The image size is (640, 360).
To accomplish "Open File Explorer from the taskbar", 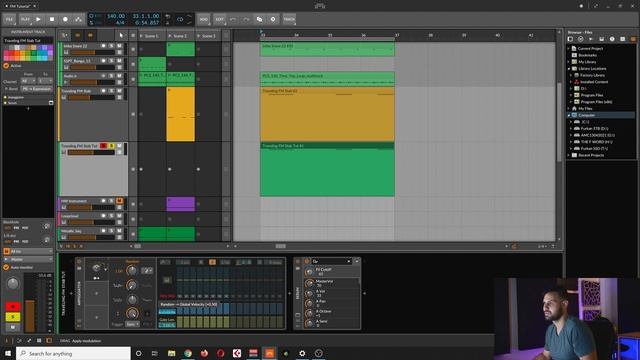I will 171,353.
